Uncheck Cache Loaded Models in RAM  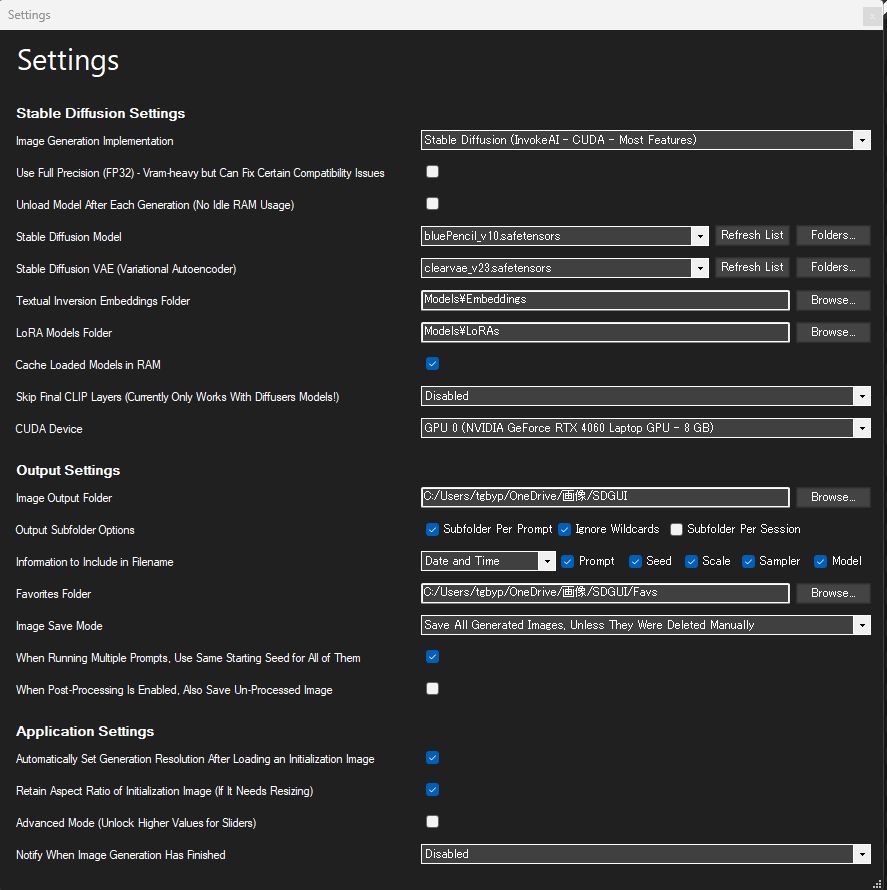[432, 363]
